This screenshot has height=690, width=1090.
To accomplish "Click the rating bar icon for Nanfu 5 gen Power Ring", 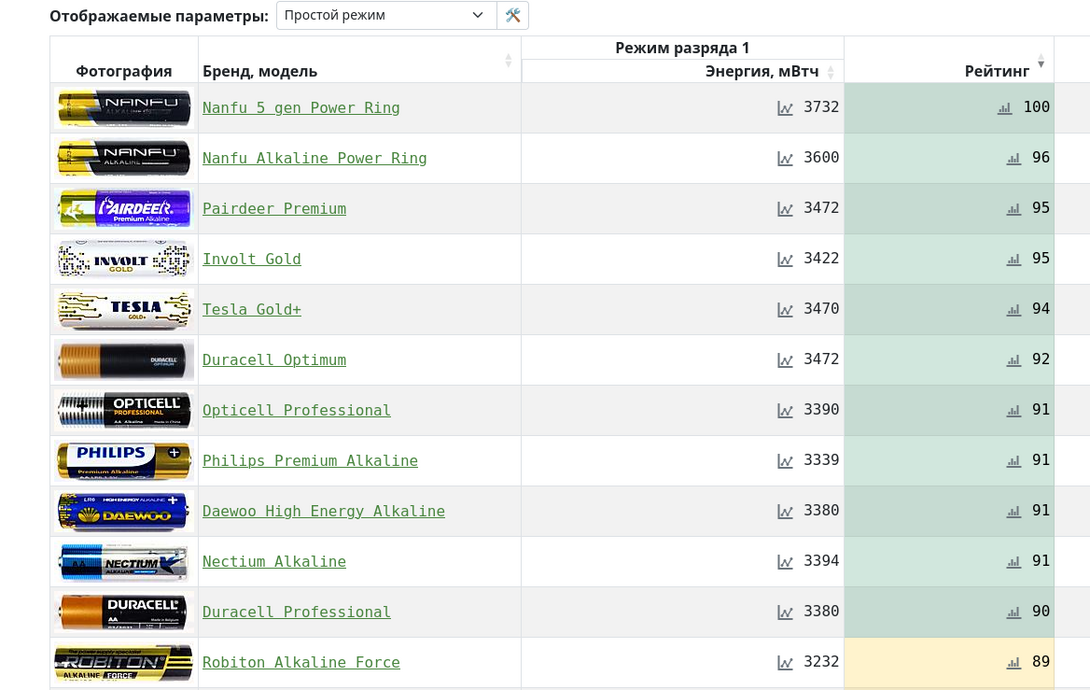I will tap(1005, 108).
